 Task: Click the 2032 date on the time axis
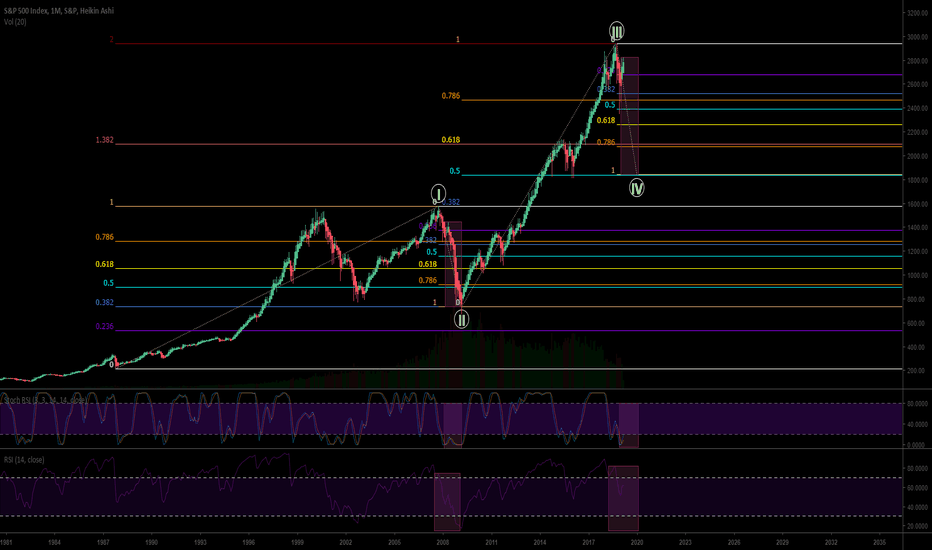pos(831,542)
